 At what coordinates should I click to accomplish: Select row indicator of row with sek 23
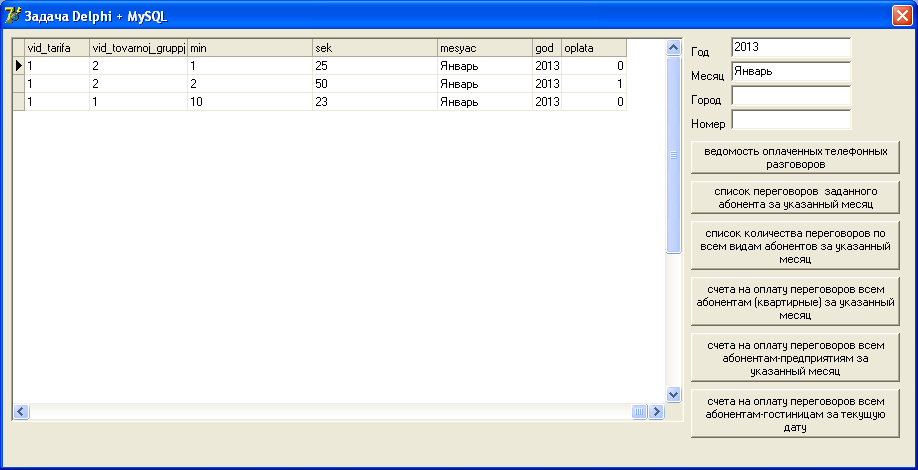(19, 102)
